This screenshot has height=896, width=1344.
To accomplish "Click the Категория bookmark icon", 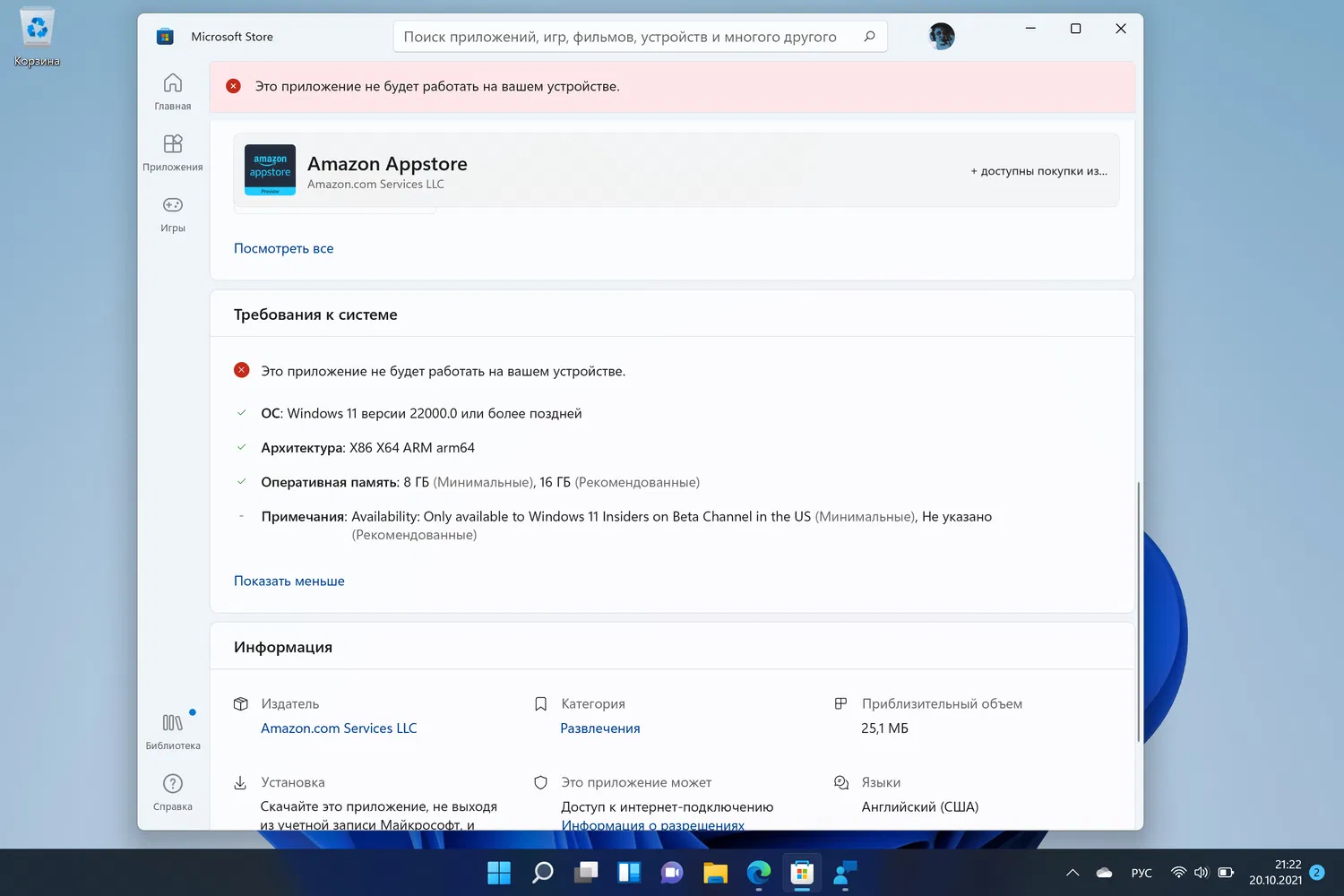I will (x=540, y=704).
